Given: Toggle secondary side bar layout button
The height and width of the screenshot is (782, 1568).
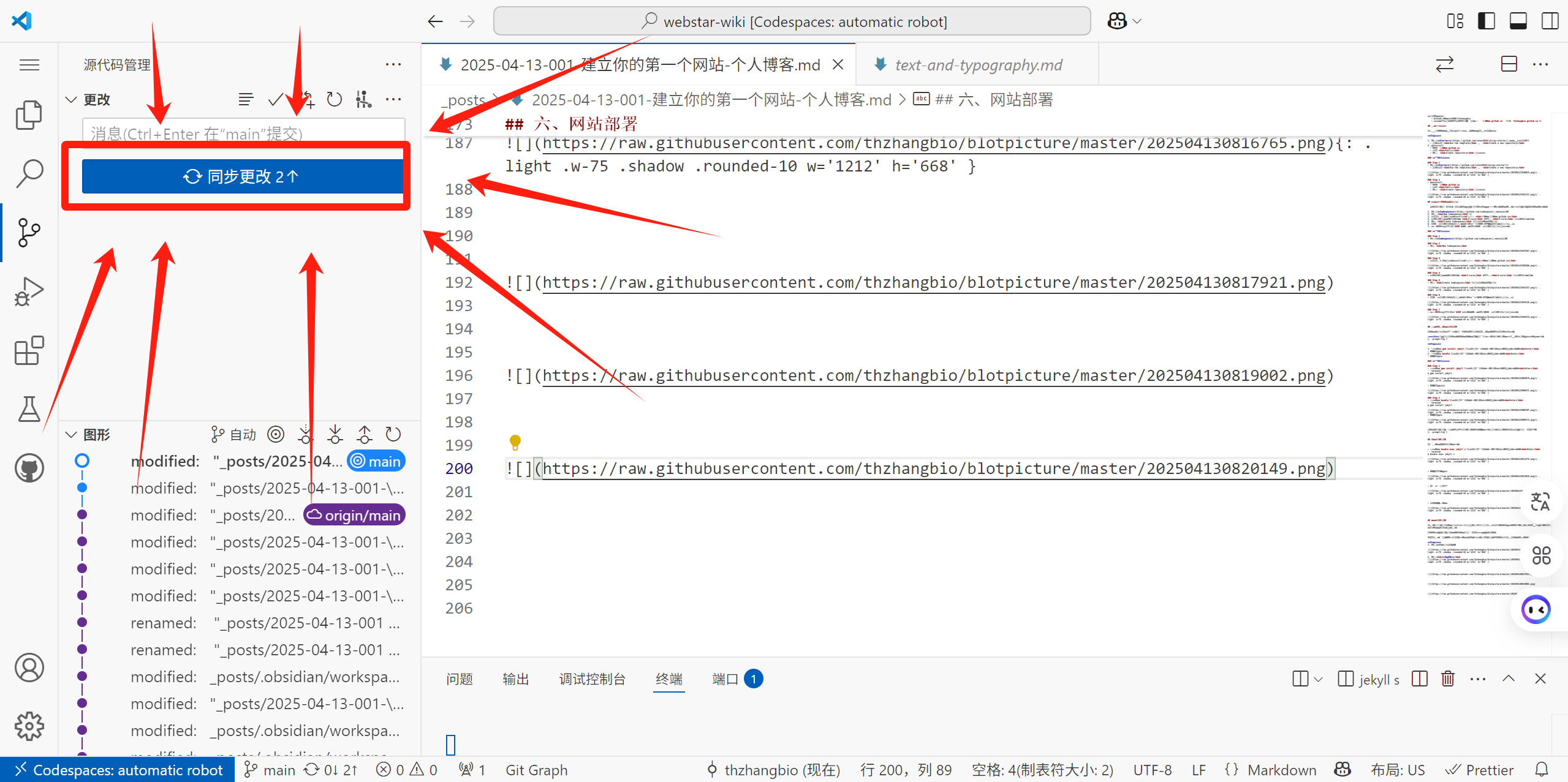Looking at the screenshot, I should (x=1550, y=21).
